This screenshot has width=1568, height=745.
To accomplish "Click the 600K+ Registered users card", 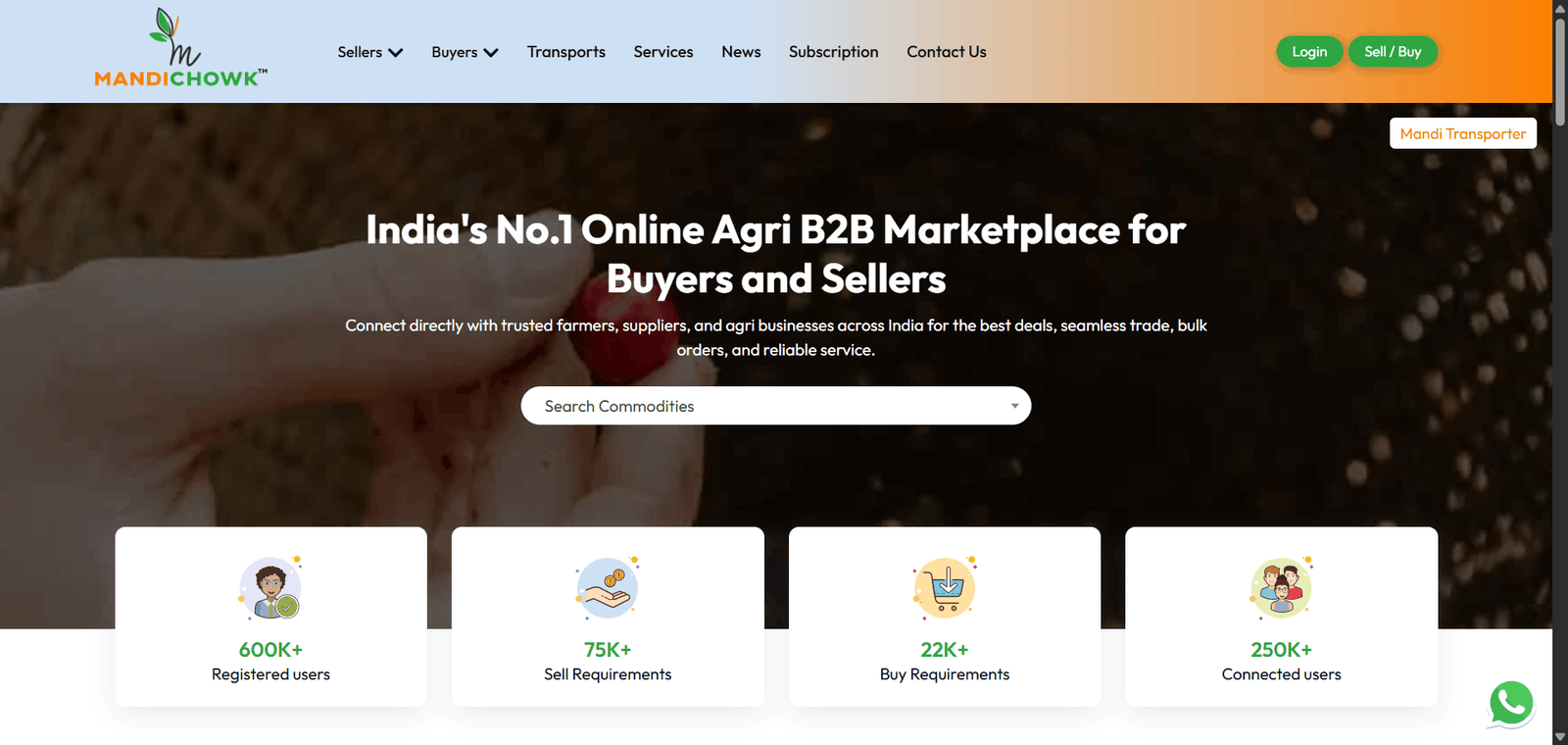I will 270,617.
